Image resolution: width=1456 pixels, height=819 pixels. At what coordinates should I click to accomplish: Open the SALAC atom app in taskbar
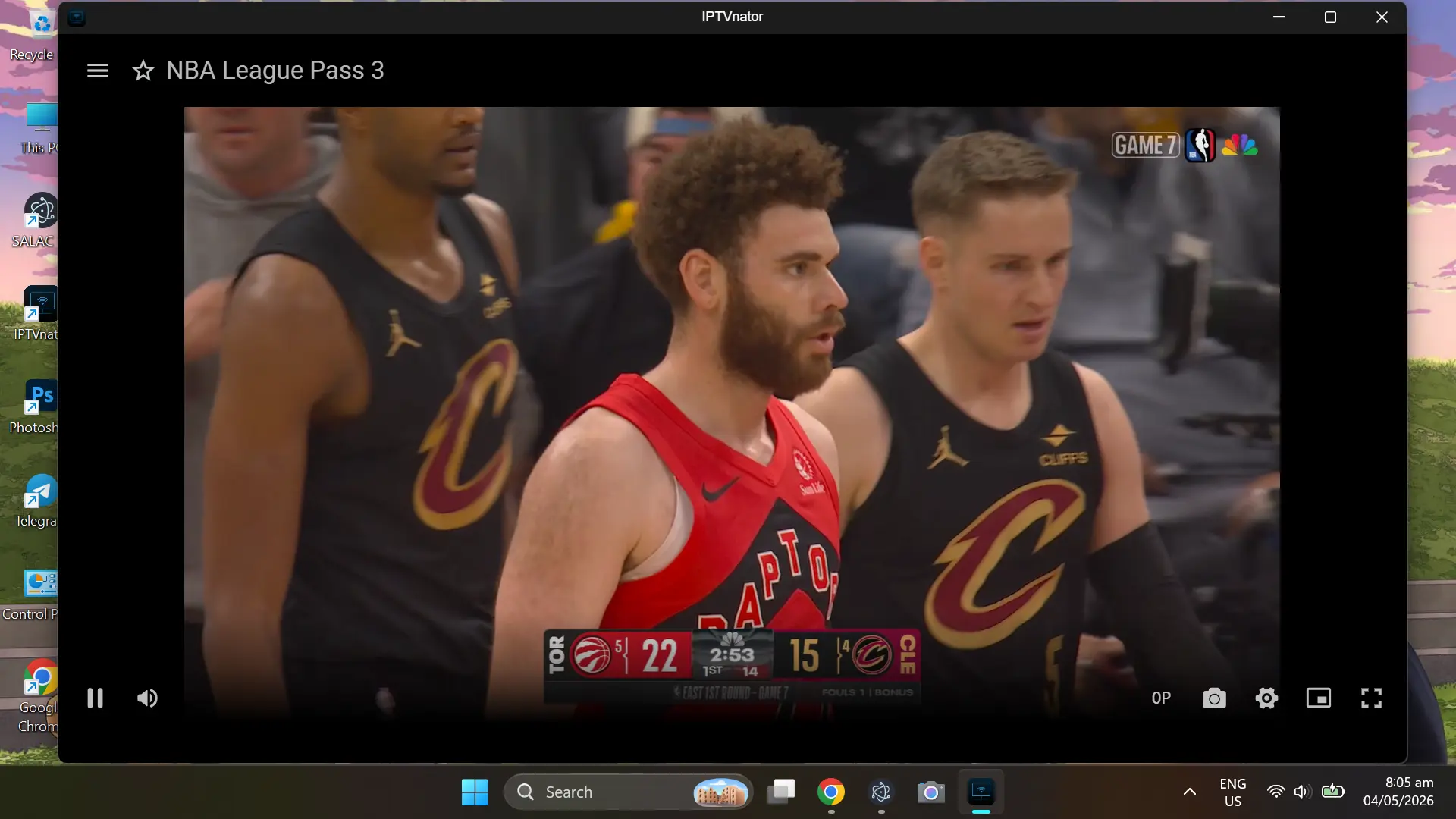tap(880, 792)
